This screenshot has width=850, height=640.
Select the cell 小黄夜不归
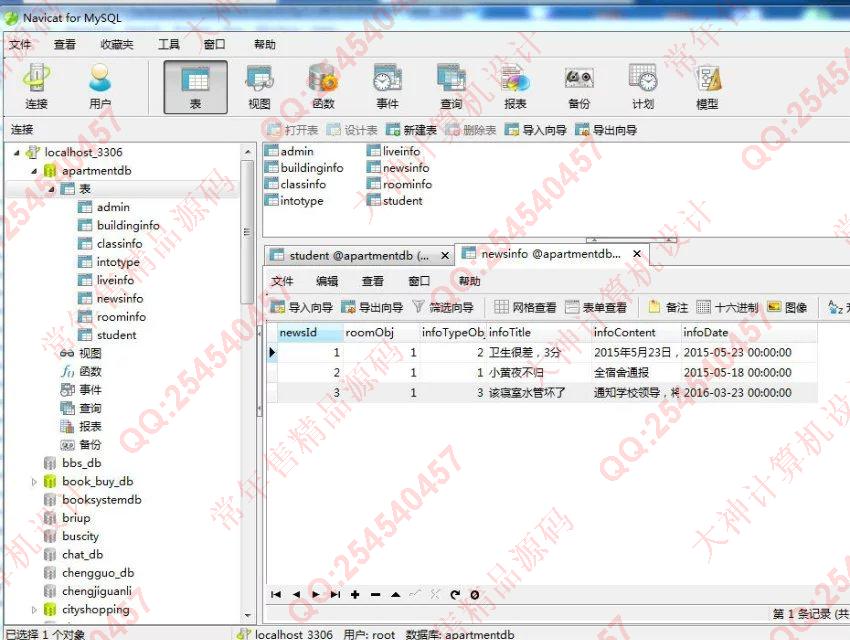point(538,373)
